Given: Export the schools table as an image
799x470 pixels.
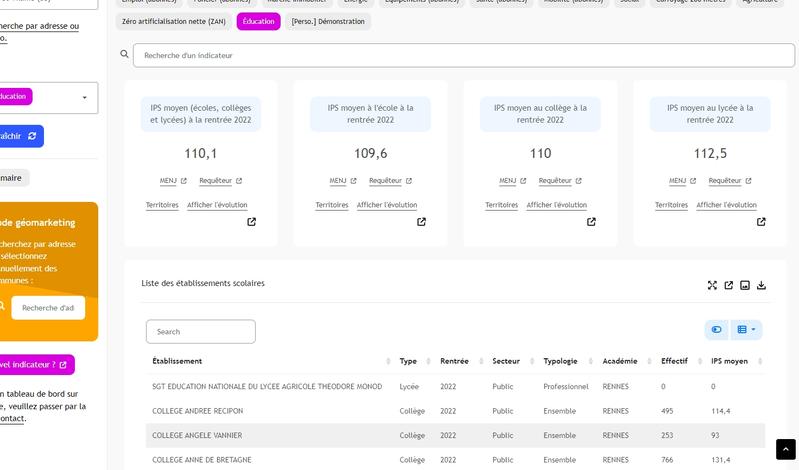Looking at the screenshot, I should (745, 285).
